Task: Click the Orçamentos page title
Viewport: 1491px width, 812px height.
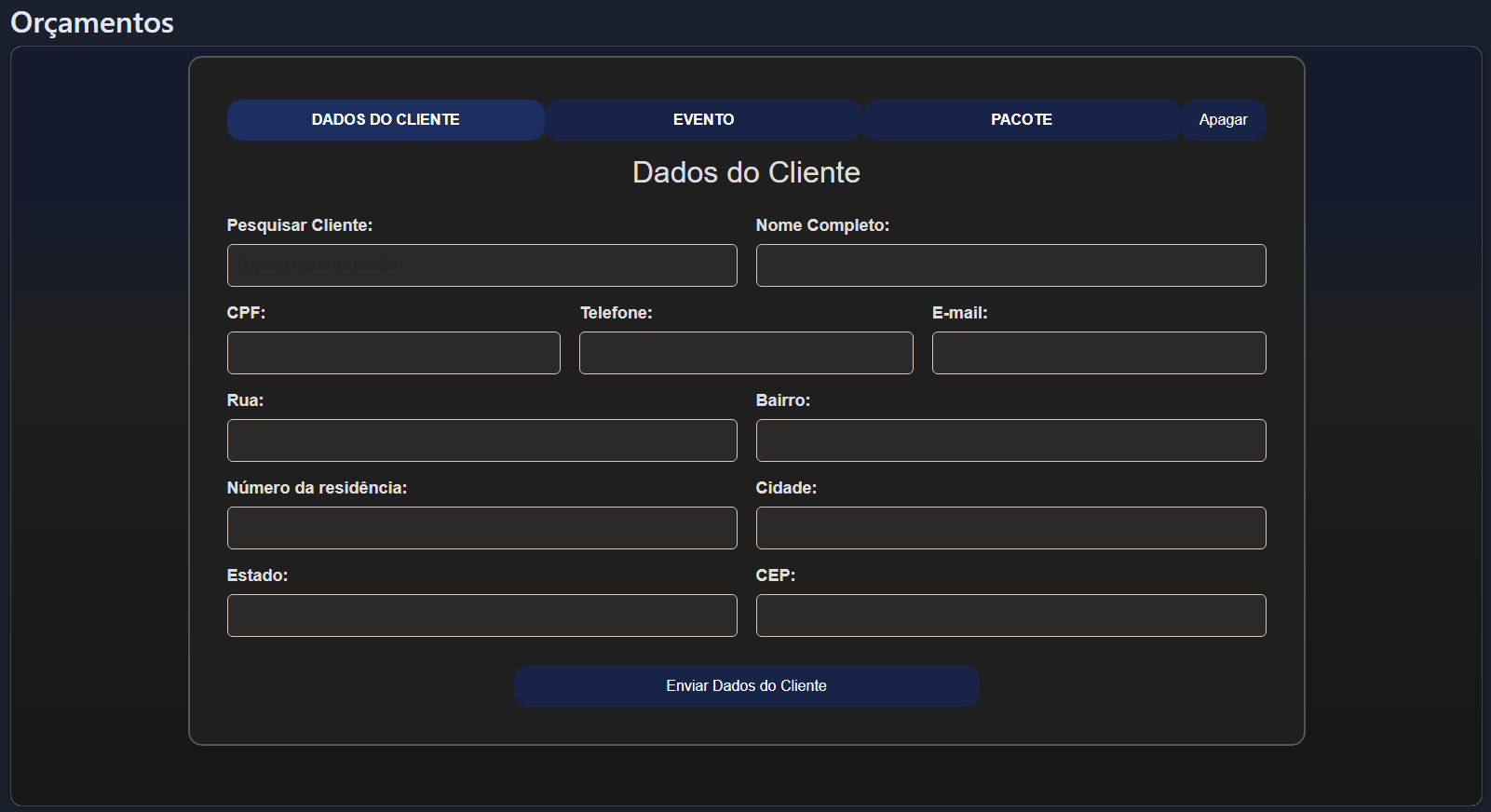Action: [x=92, y=22]
